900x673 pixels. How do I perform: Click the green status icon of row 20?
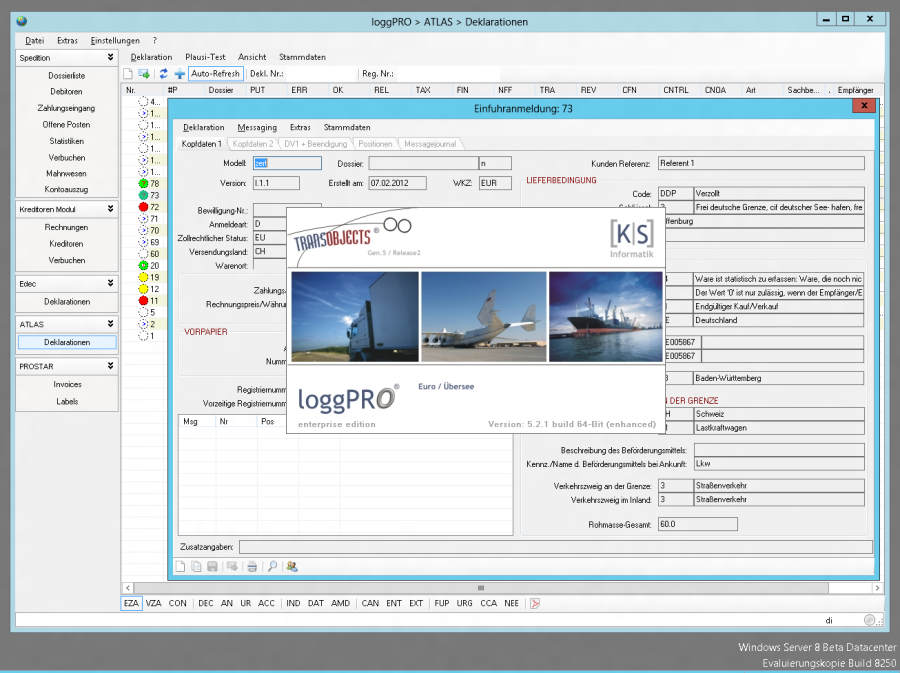click(143, 266)
